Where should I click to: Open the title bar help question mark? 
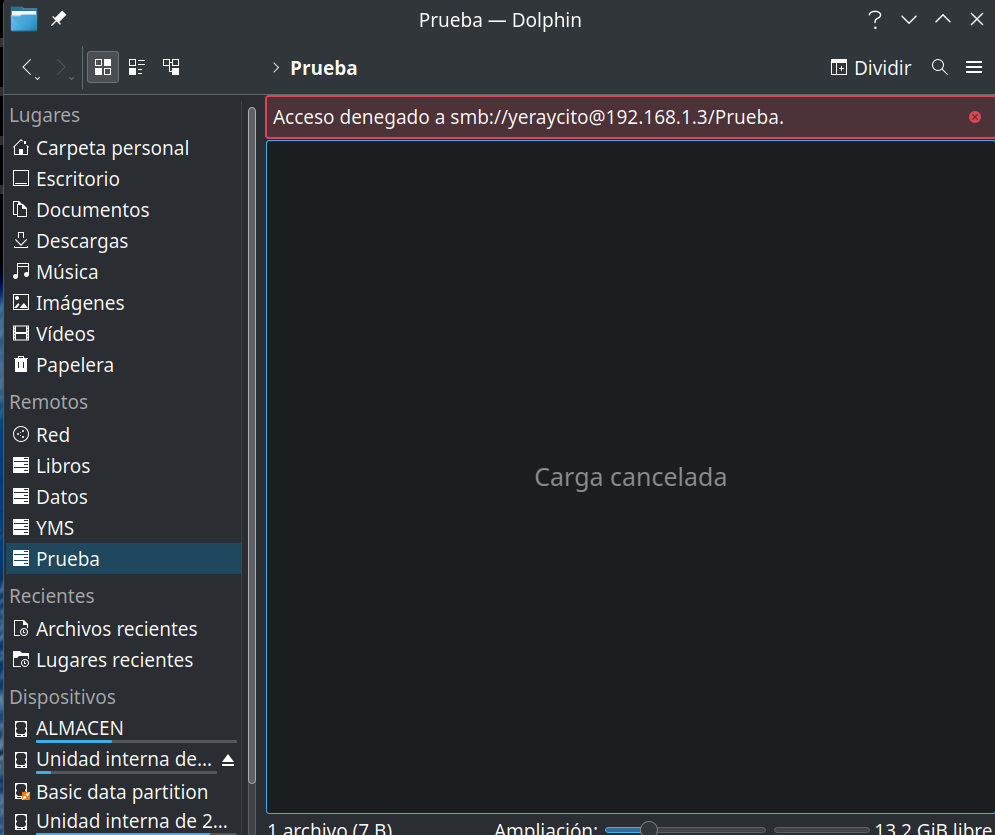(875, 19)
